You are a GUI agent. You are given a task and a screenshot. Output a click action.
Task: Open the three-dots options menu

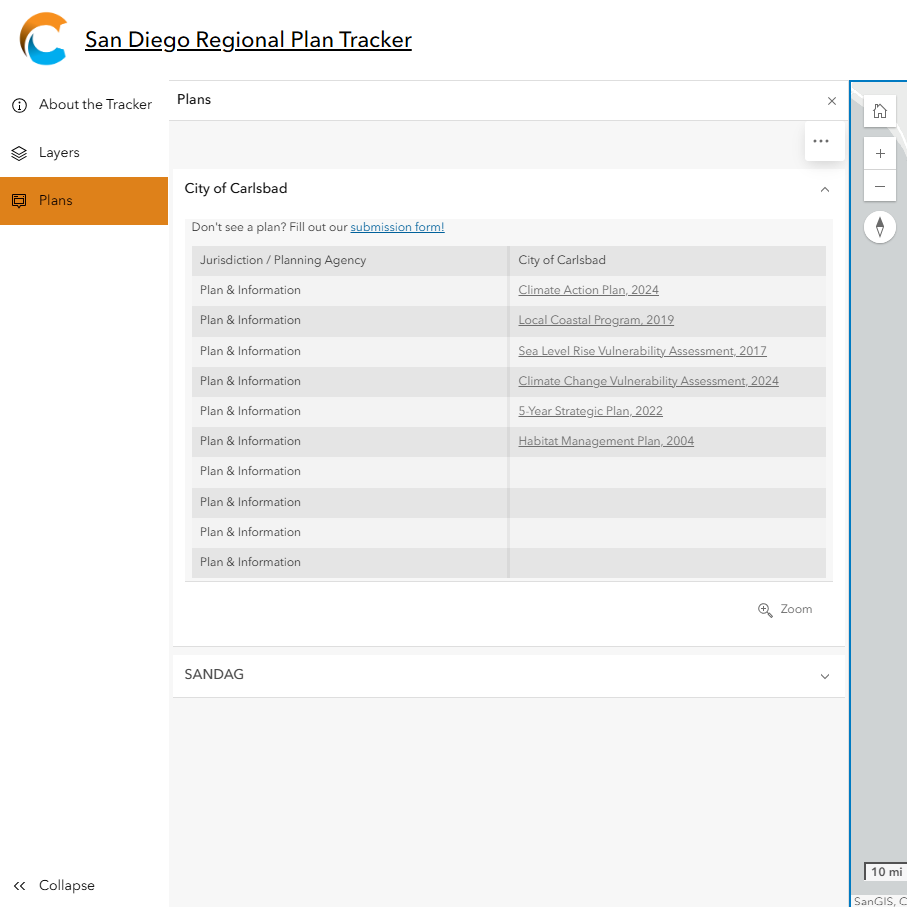[x=820, y=141]
